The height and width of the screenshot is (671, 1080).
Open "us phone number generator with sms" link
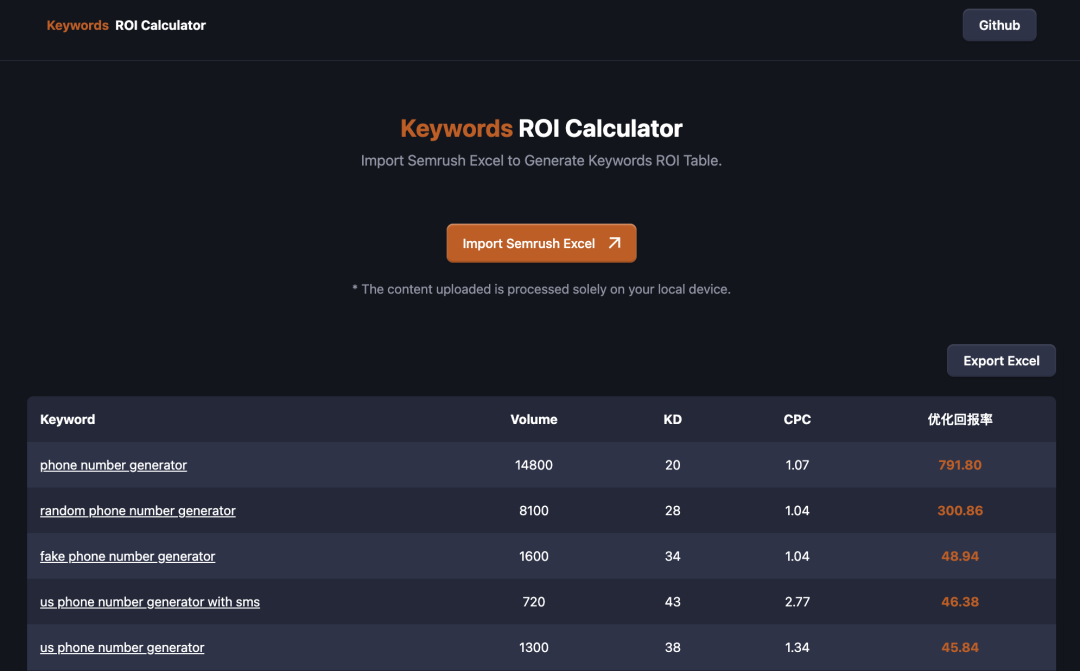click(x=150, y=602)
